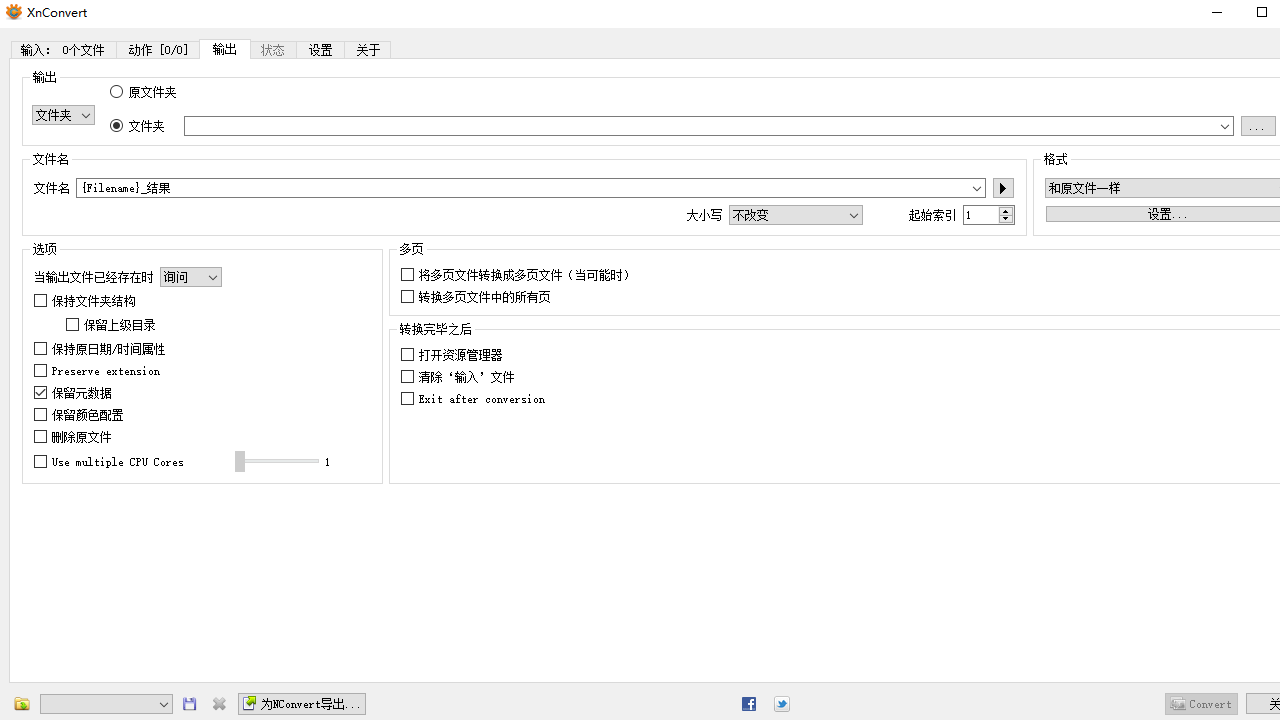Select the 原文件夹 radio button
Screen dimensions: 1280x720
(x=116, y=91)
